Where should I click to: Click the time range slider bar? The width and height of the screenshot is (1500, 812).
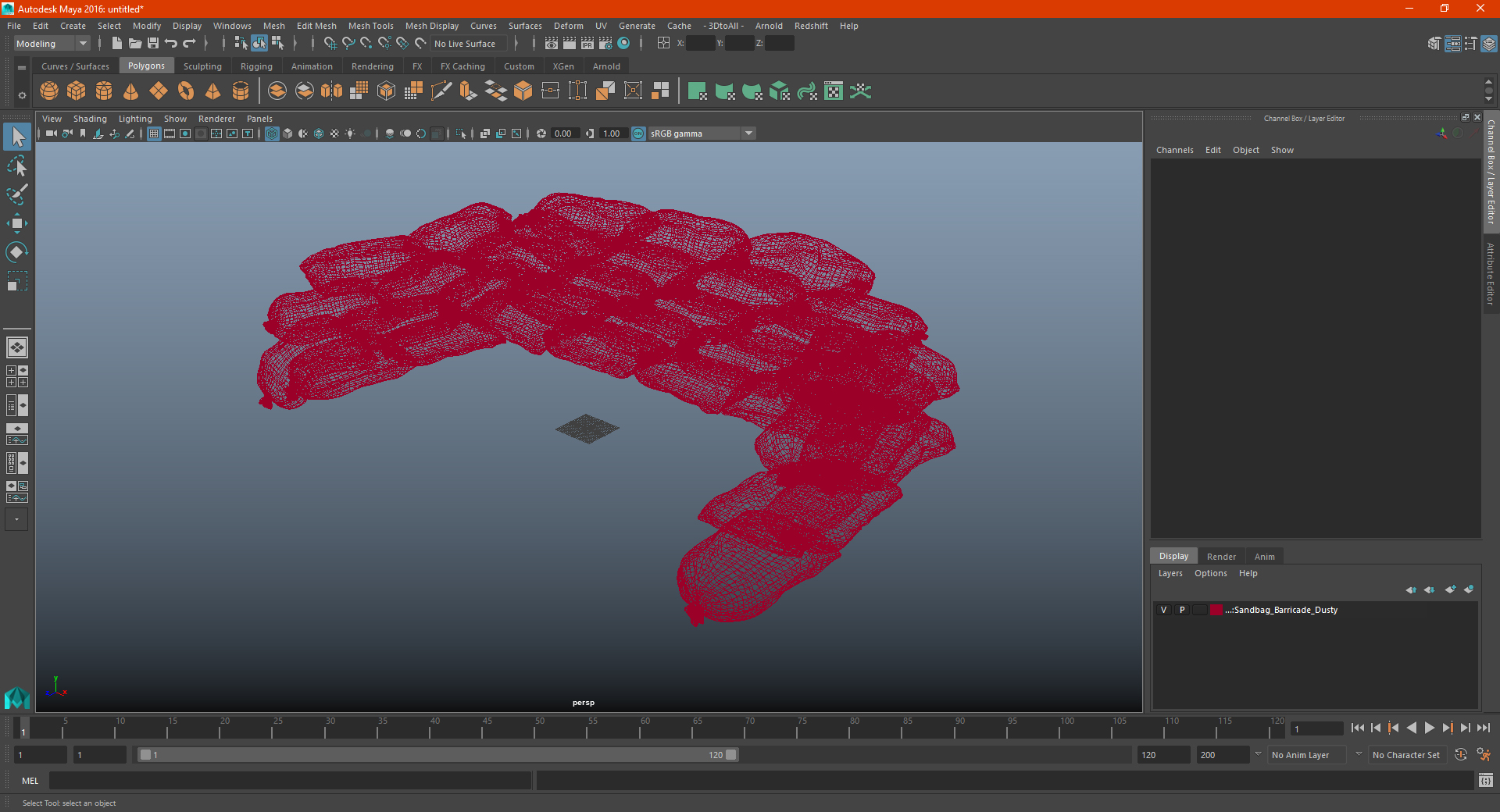coord(437,755)
